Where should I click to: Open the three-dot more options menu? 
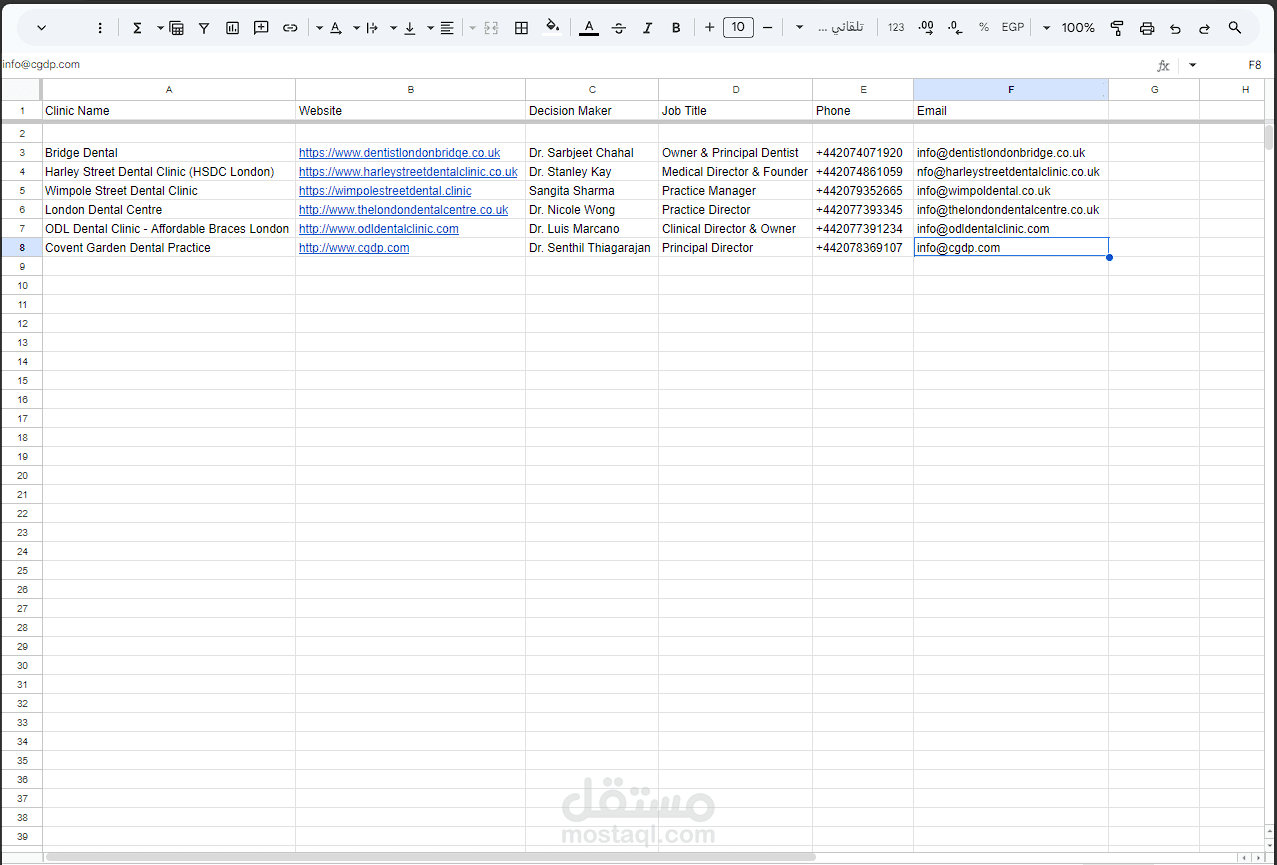(x=100, y=28)
